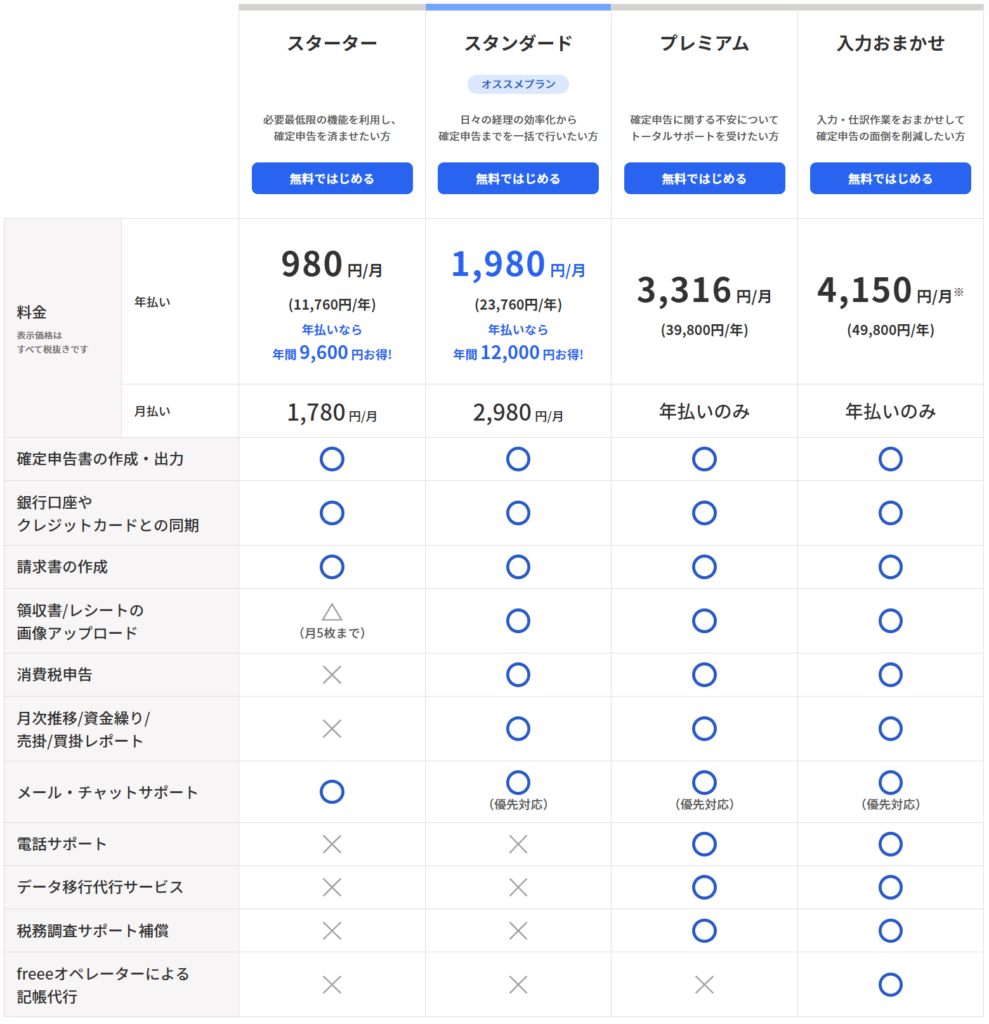989x1024 pixels.
Task: Click circle icon for 電話サポート in プレミアム
Action: (x=704, y=844)
